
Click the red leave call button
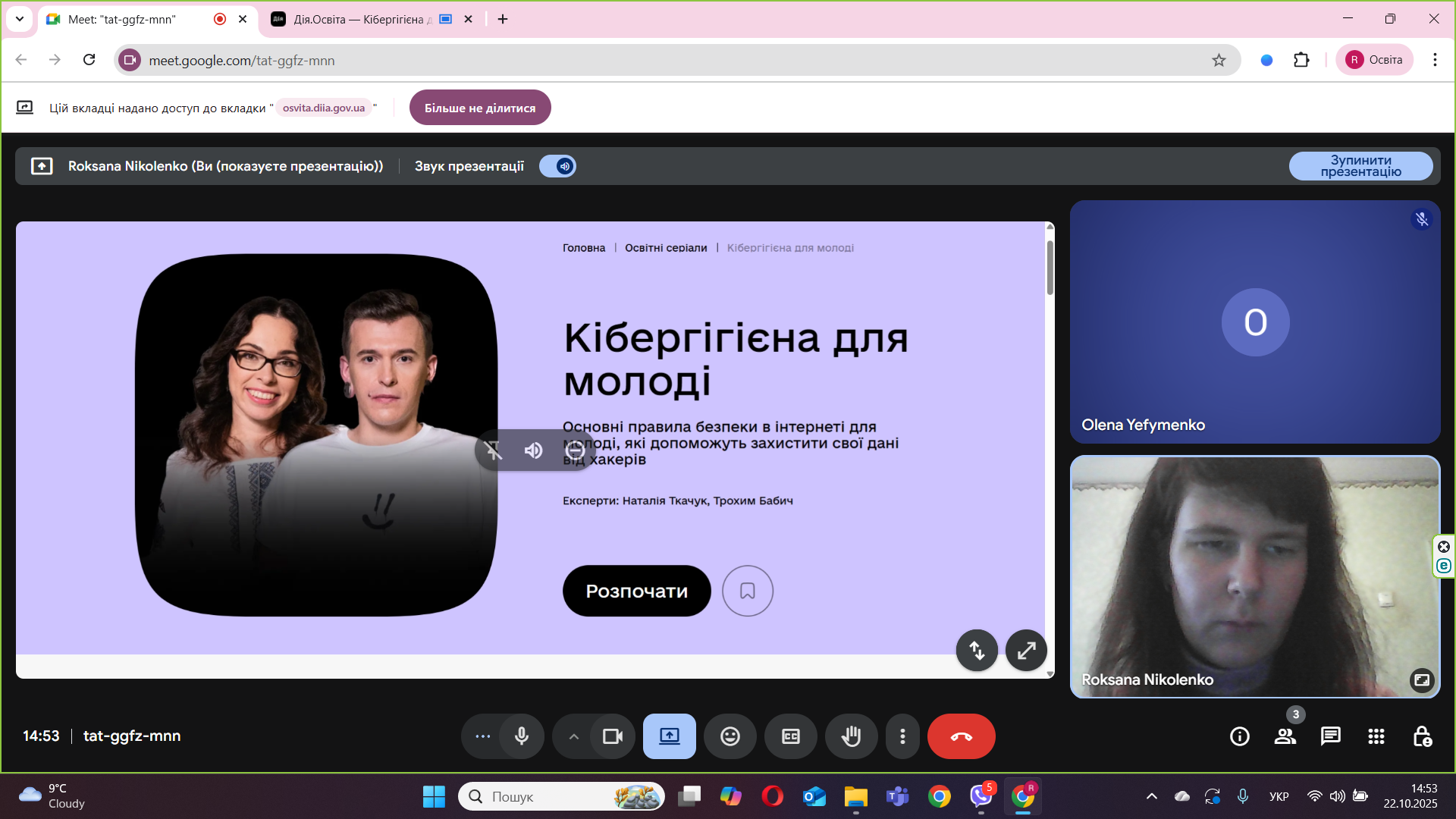pyautogui.click(x=961, y=736)
